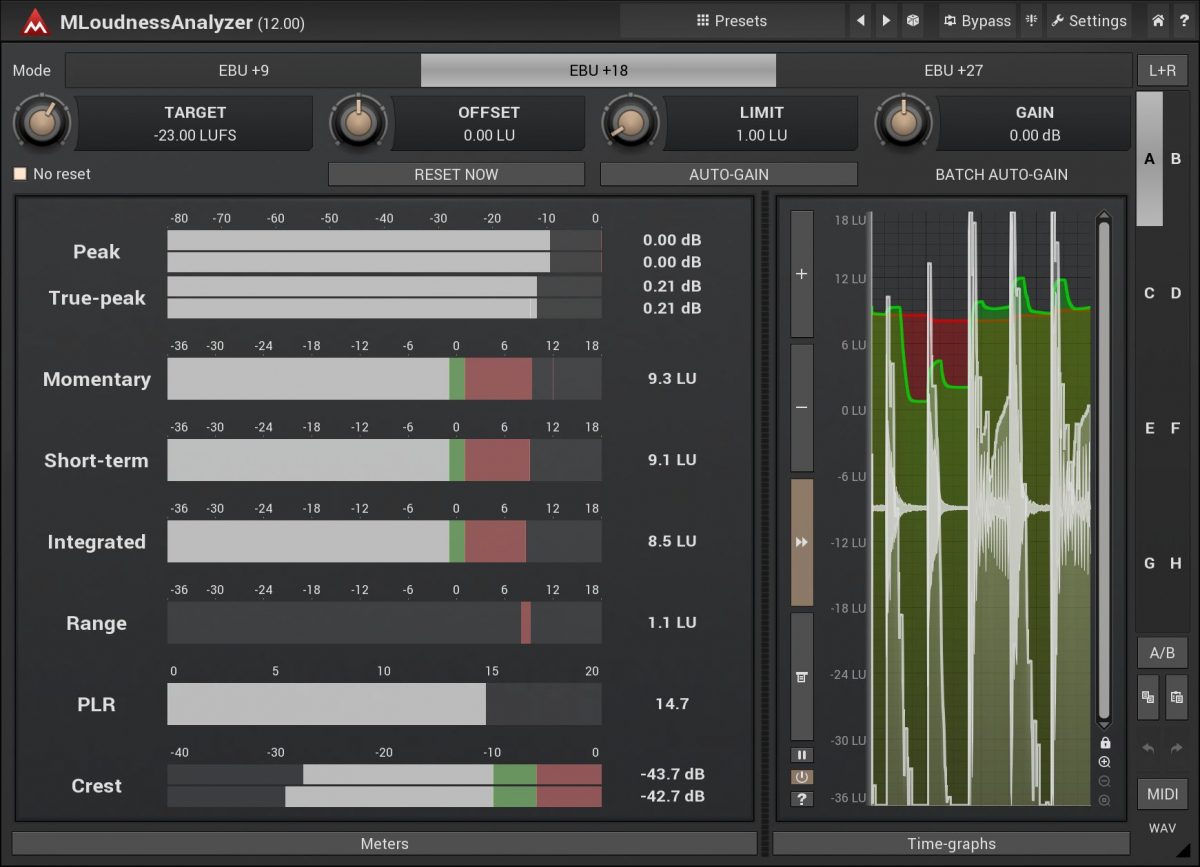Click the WAV label
Screen dimensions: 1200x867
[x=1162, y=828]
